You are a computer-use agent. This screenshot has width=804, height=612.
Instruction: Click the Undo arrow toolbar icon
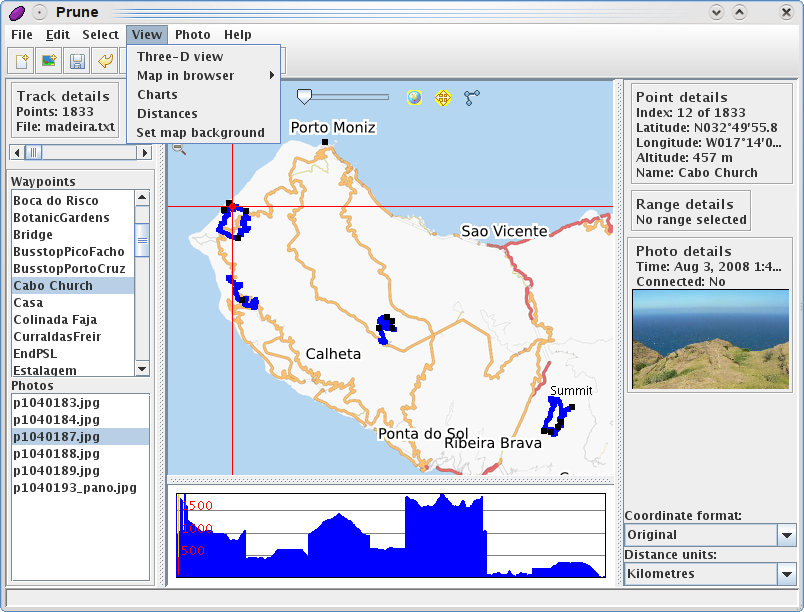point(104,62)
